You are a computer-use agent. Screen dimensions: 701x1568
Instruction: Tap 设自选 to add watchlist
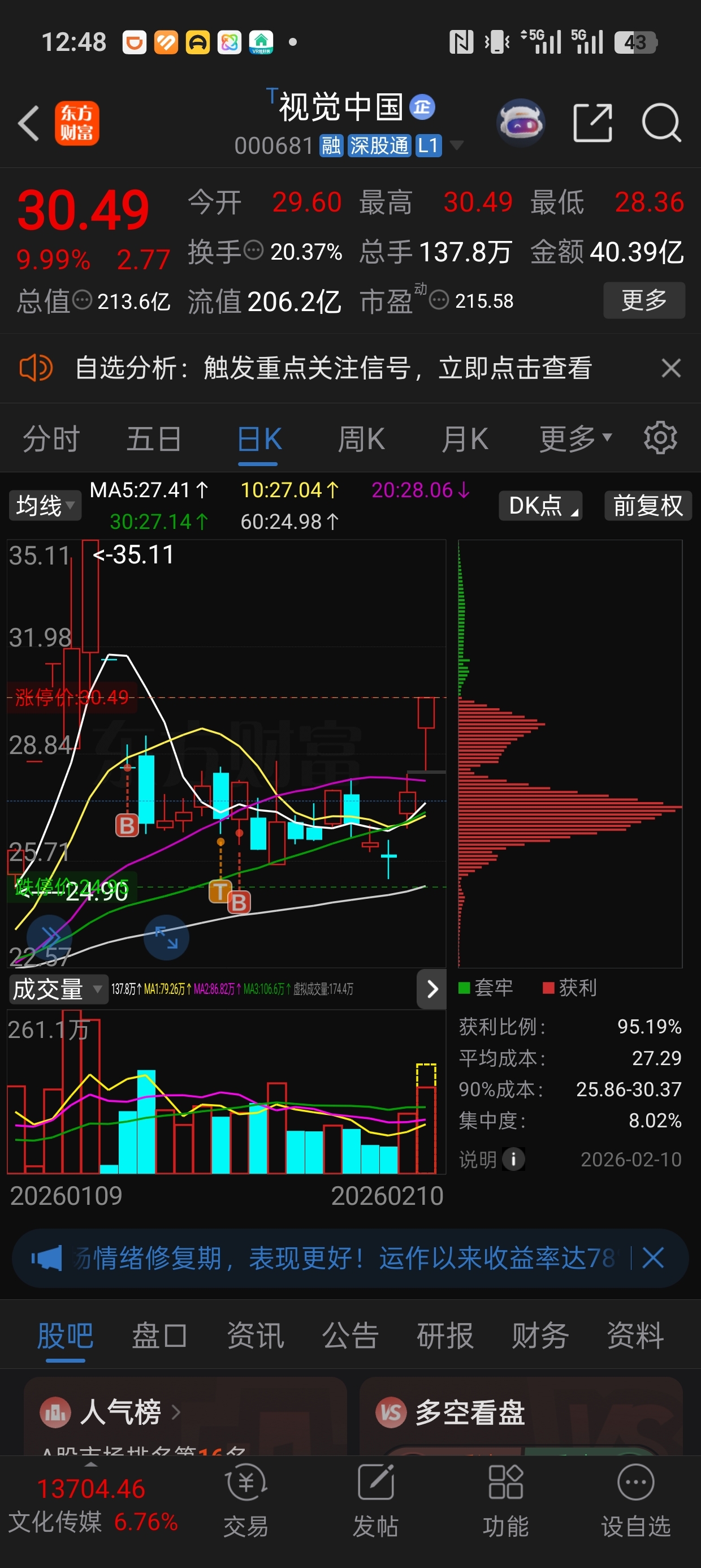pos(636,1501)
